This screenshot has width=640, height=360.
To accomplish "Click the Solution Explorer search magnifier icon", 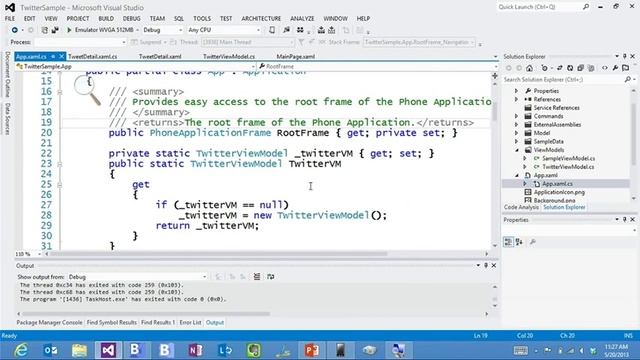I will point(628,79).
